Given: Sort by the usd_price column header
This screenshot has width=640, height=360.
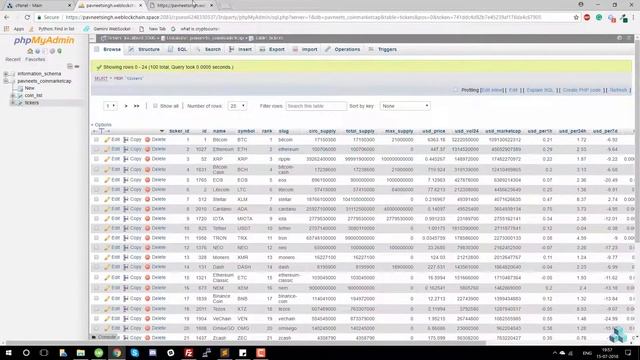Looking at the screenshot, I should click(433, 131).
